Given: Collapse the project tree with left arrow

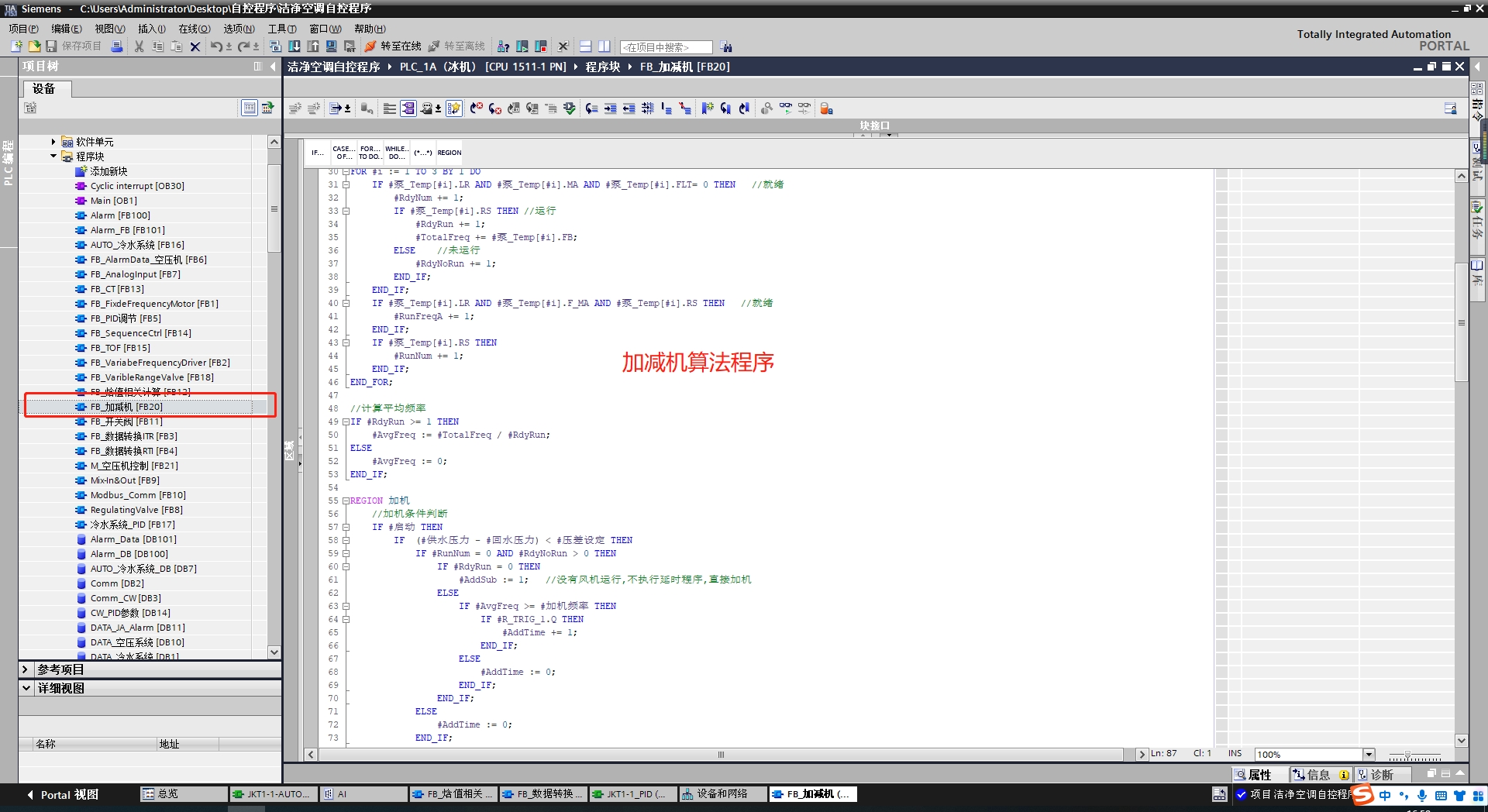Looking at the screenshot, I should tap(273, 67).
